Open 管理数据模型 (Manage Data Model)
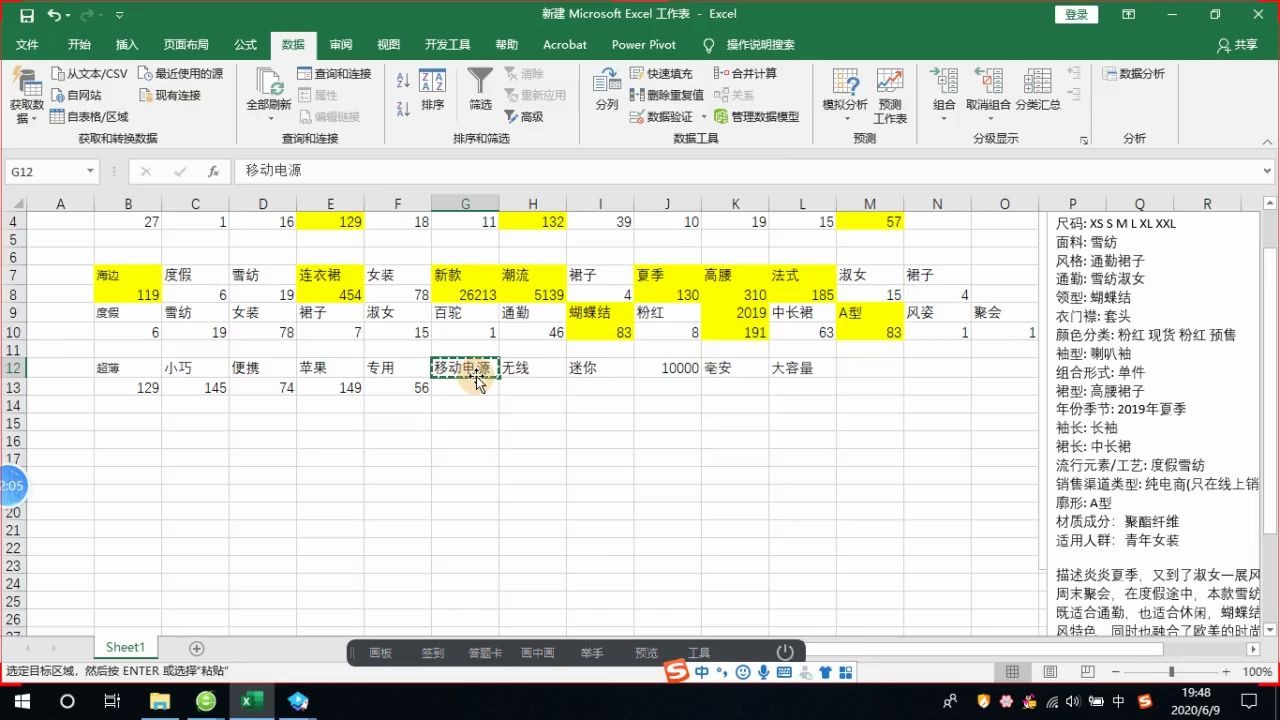 click(x=757, y=117)
